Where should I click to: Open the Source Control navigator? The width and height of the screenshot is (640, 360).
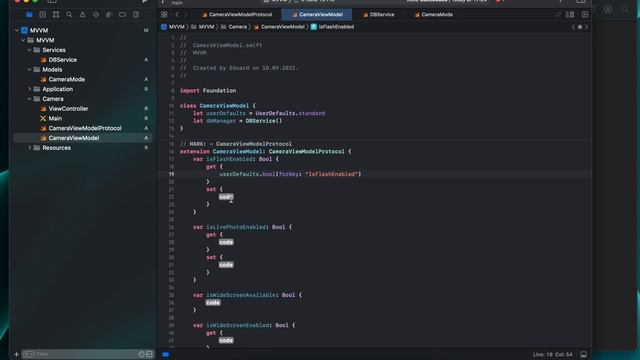(x=42, y=15)
